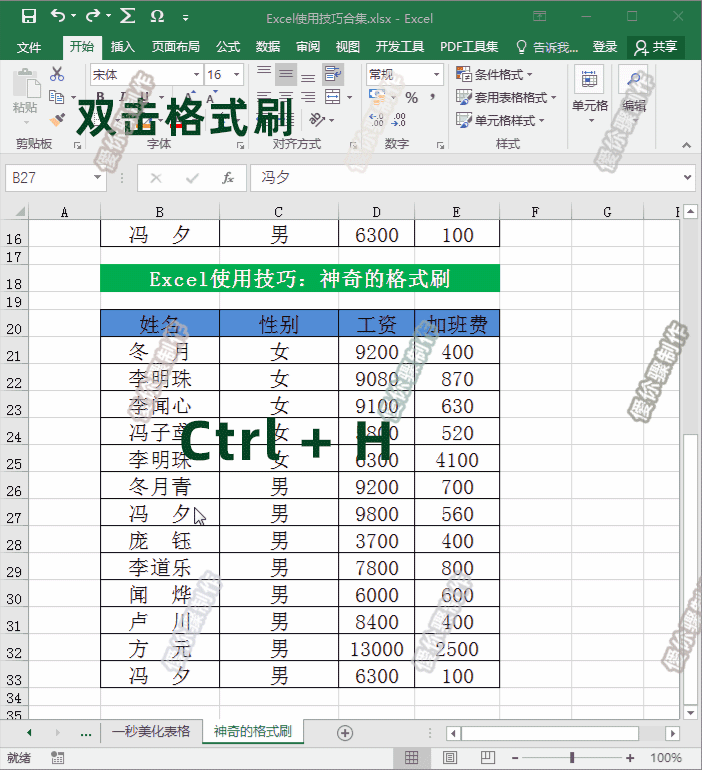Open the 文件 menu
702x770 pixels.
coord(29,47)
